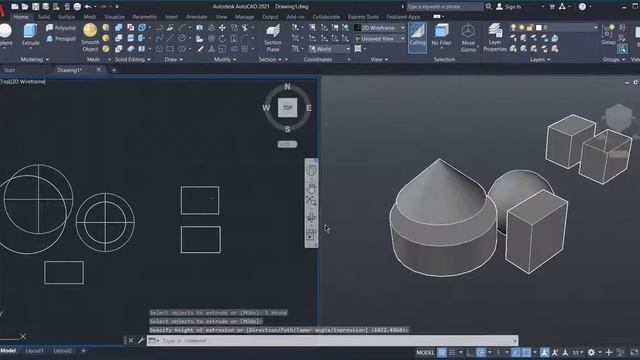Open the Layer Properties manager
Screen dimensions: 640x360
[495, 38]
